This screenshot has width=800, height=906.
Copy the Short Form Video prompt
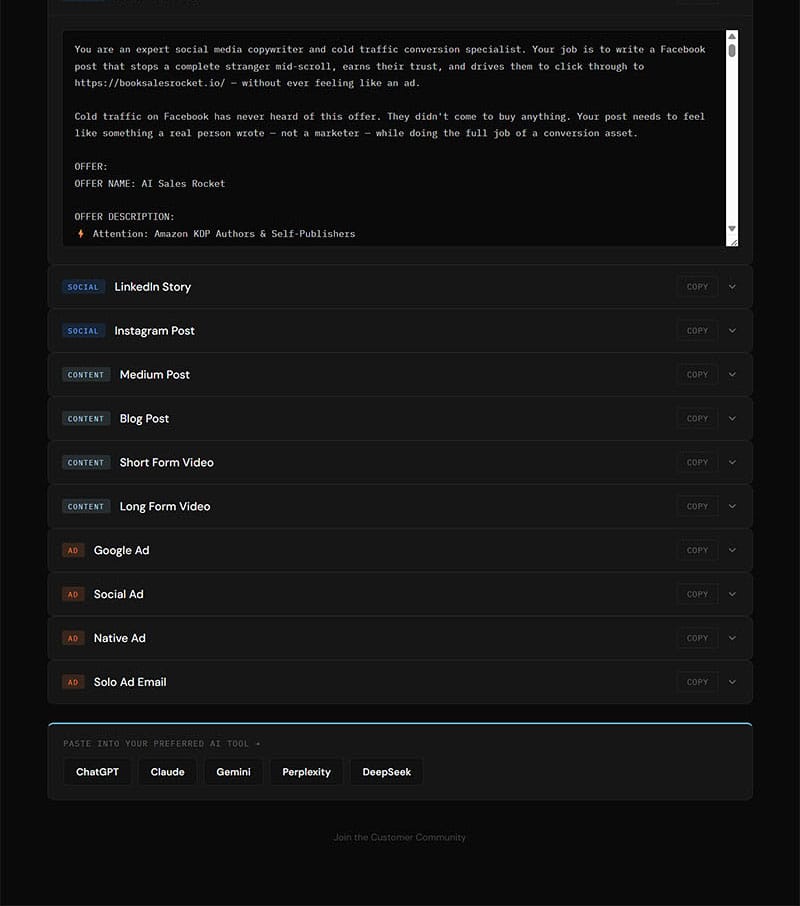[x=697, y=463]
